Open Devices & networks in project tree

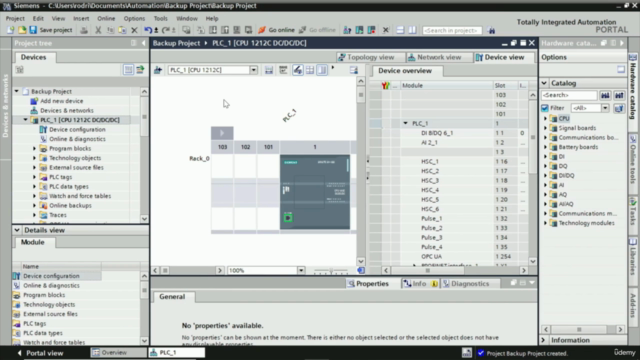point(67,111)
